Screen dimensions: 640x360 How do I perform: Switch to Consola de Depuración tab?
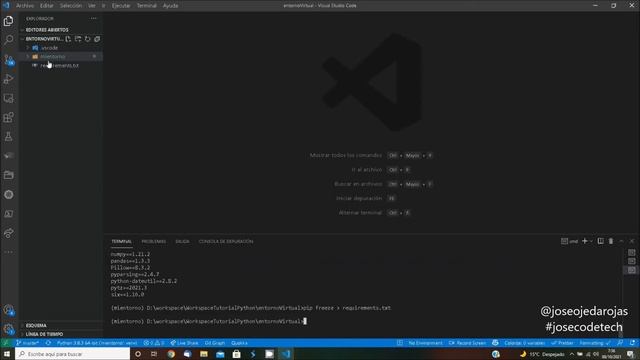[226, 242]
